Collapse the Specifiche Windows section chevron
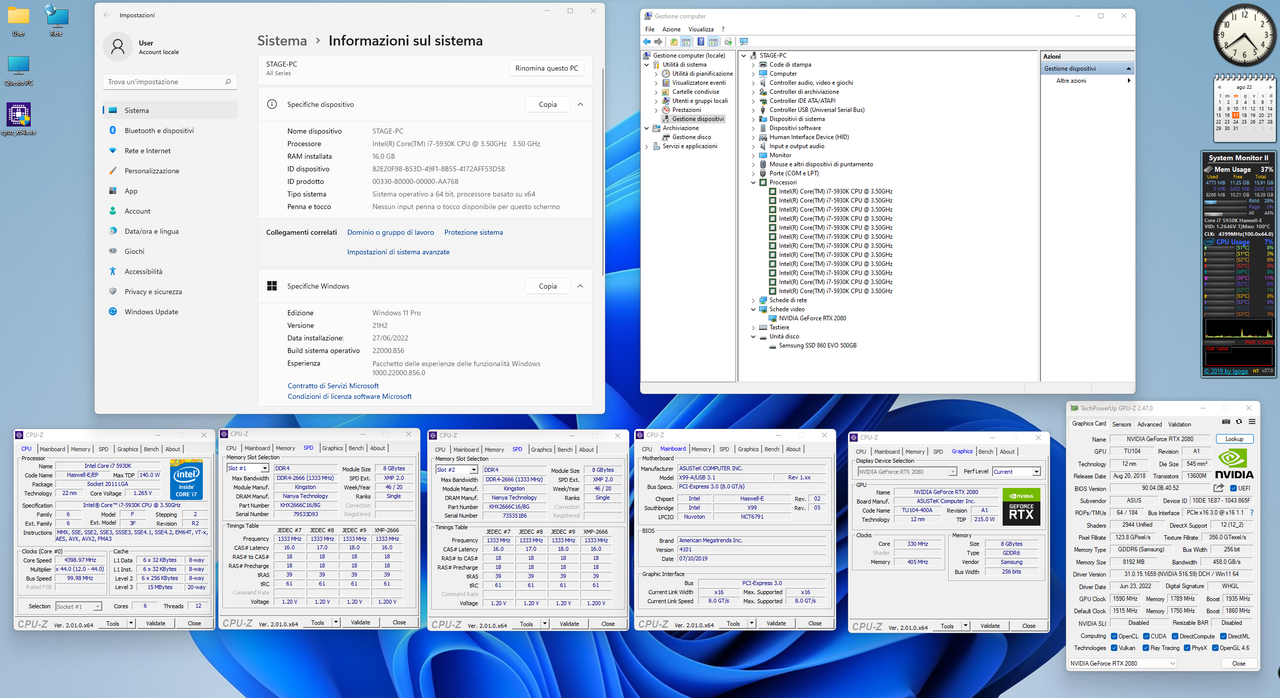The height and width of the screenshot is (698, 1280). coord(580,286)
